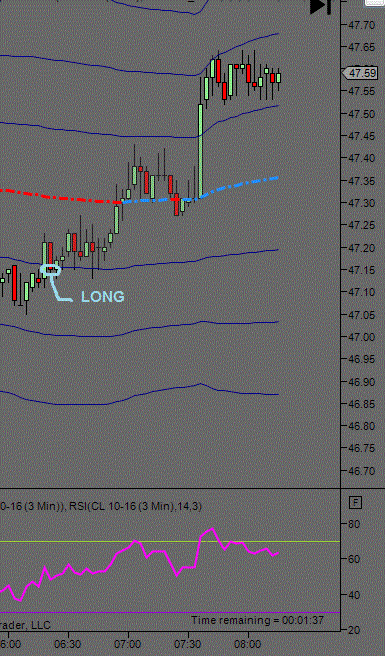Click the scroll-to-latest-bar arrow icon
Screen dimensions: 385x656
tap(321, 6)
